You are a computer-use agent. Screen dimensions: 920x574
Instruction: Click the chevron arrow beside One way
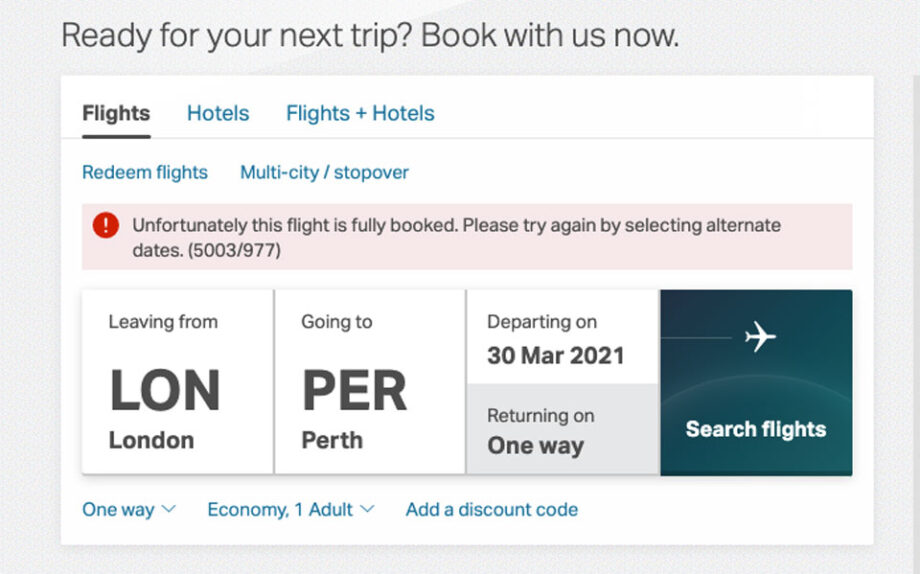click(168, 509)
